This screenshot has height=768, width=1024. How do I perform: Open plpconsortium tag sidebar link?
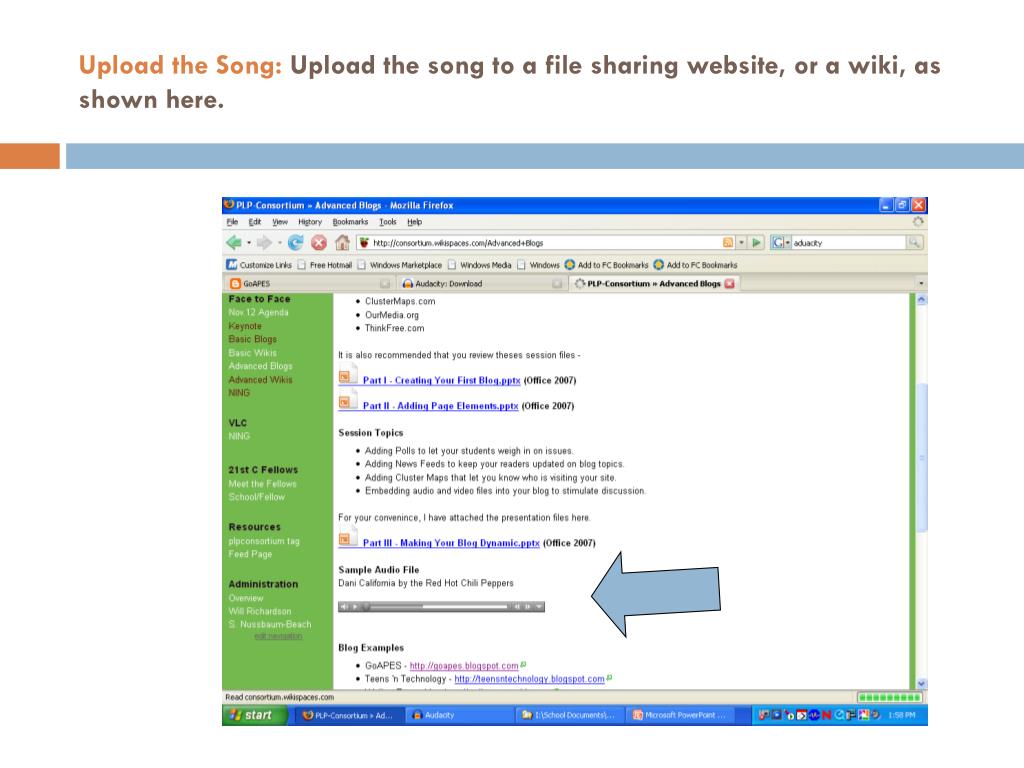pos(264,541)
